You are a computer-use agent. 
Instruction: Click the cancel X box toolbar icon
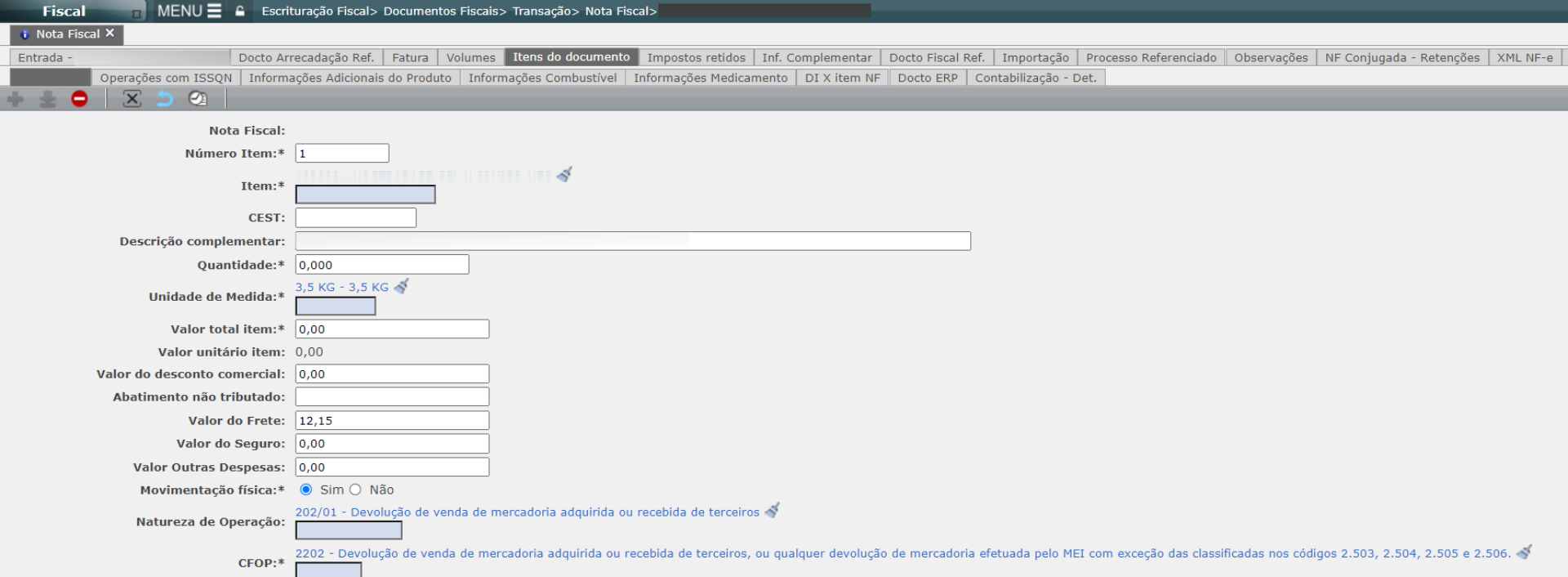click(131, 99)
